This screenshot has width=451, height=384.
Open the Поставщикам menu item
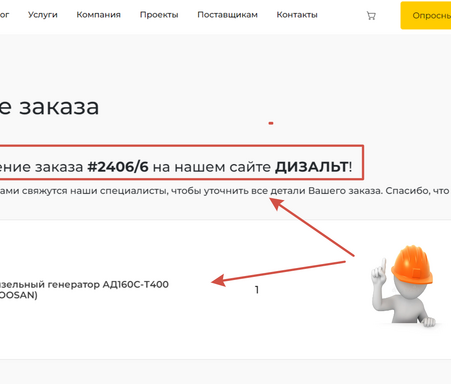(x=227, y=15)
